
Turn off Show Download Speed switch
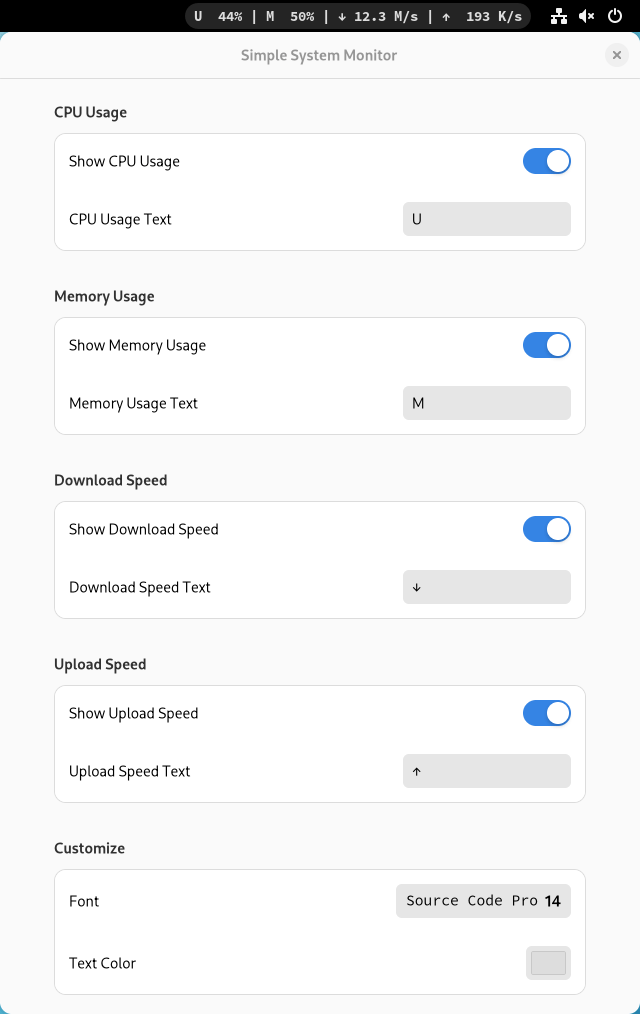pos(546,529)
